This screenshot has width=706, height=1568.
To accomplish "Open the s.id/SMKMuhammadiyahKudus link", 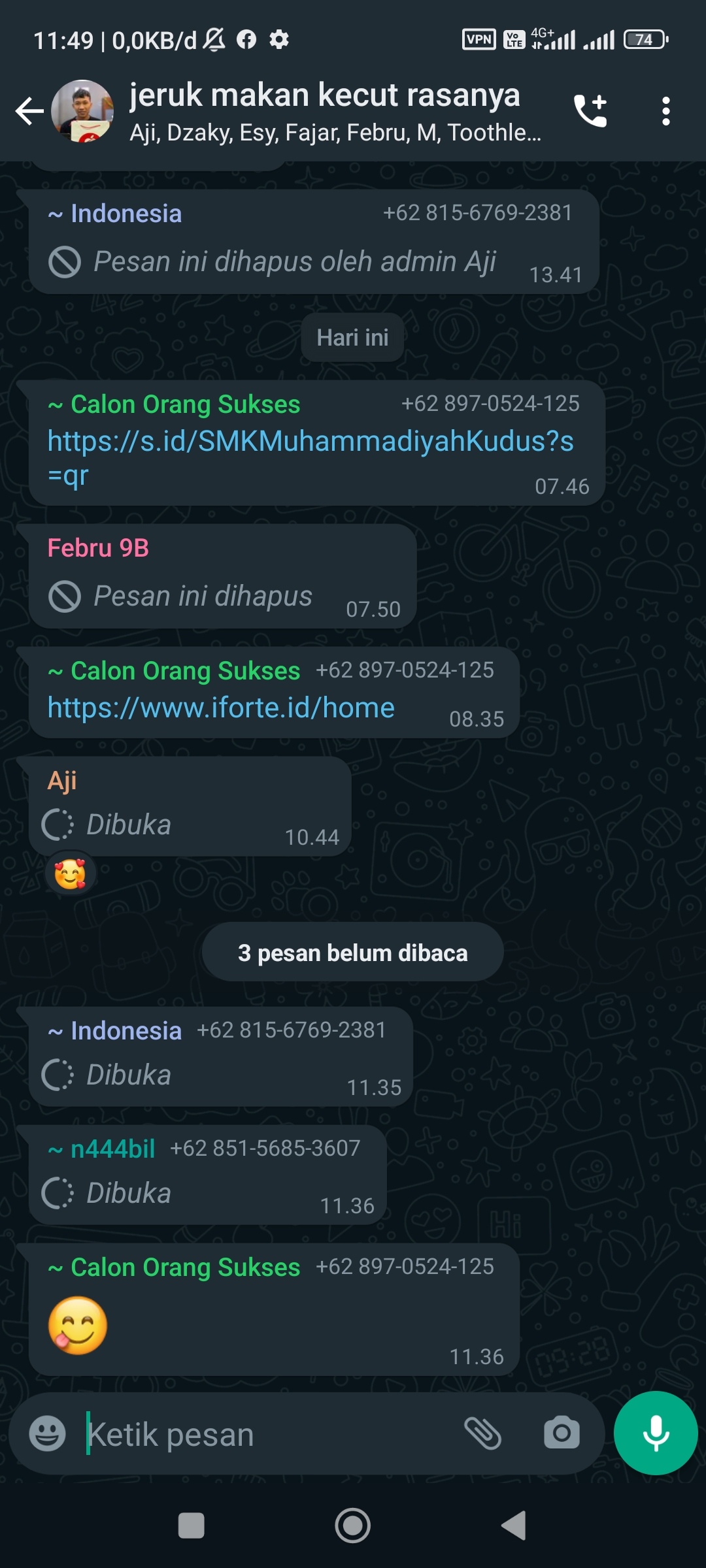I will click(x=311, y=459).
